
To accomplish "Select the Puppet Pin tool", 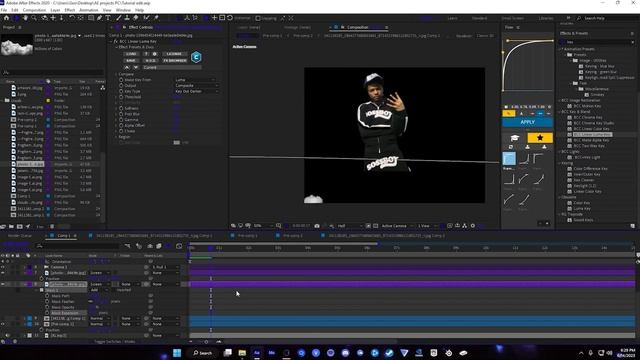I will [x=156, y=18].
